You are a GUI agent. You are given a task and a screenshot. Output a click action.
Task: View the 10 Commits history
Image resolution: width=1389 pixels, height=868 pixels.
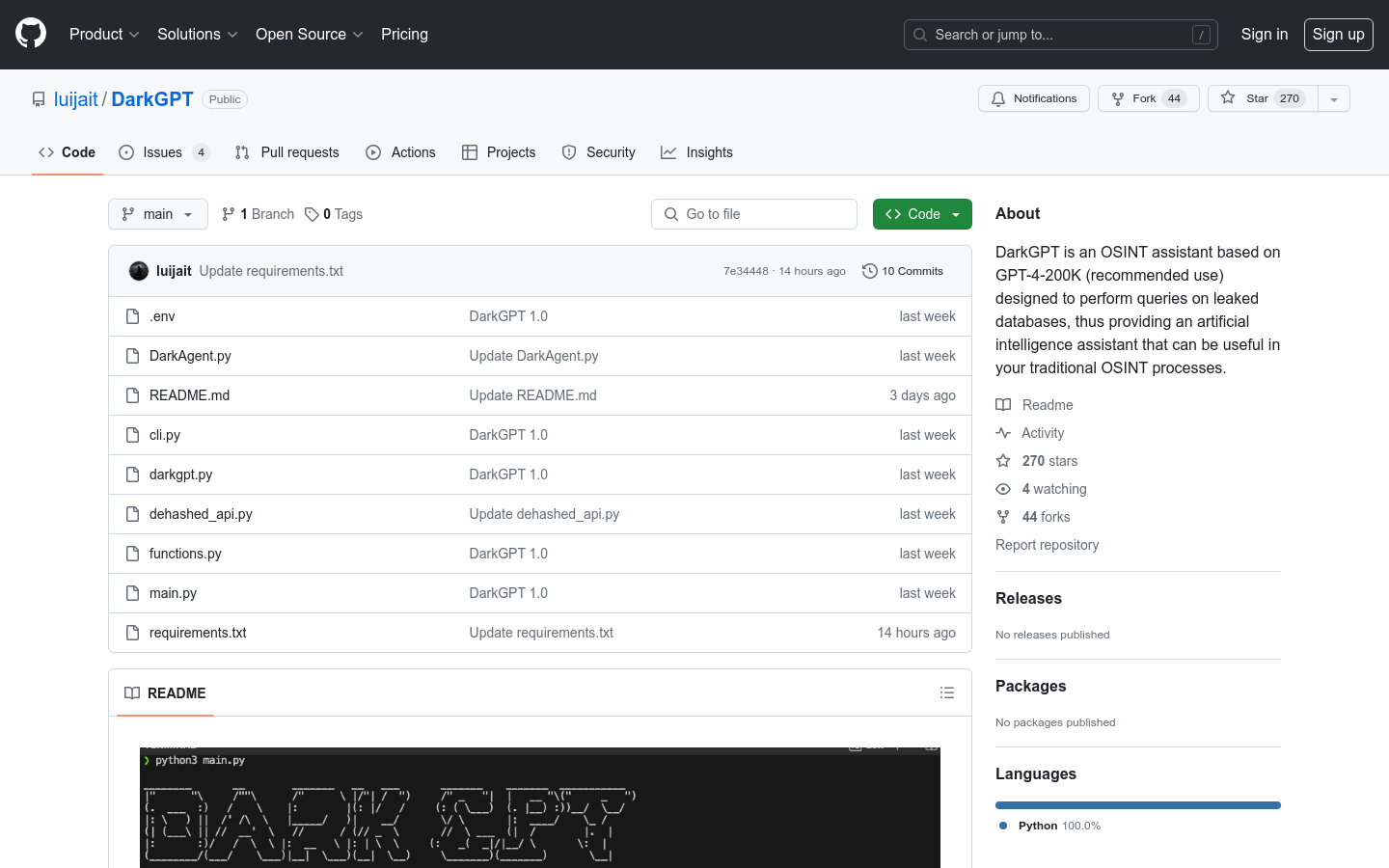point(903,271)
